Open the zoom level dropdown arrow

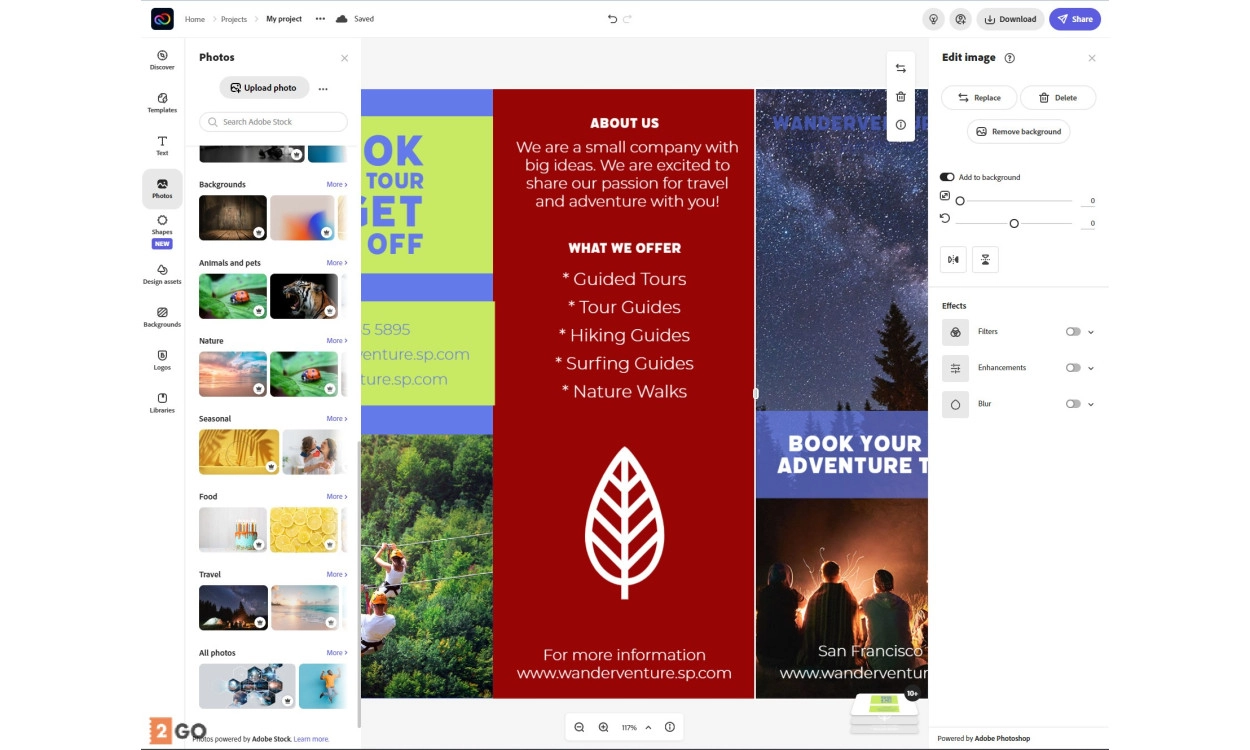(x=648, y=727)
